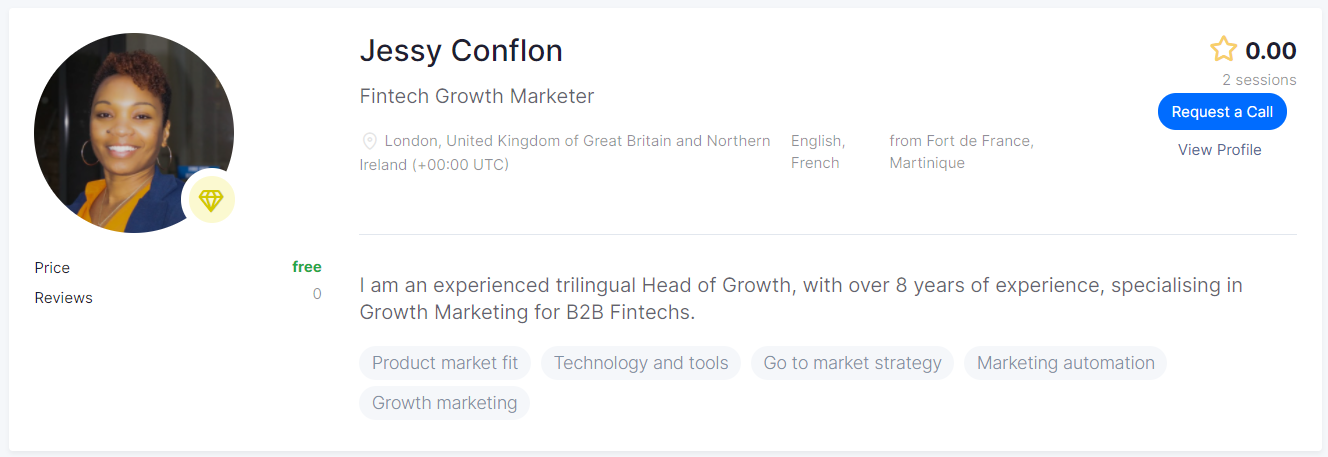This screenshot has height=457, width=1328.
Task: Click the yellow diamond badge icon
Action: point(211,200)
